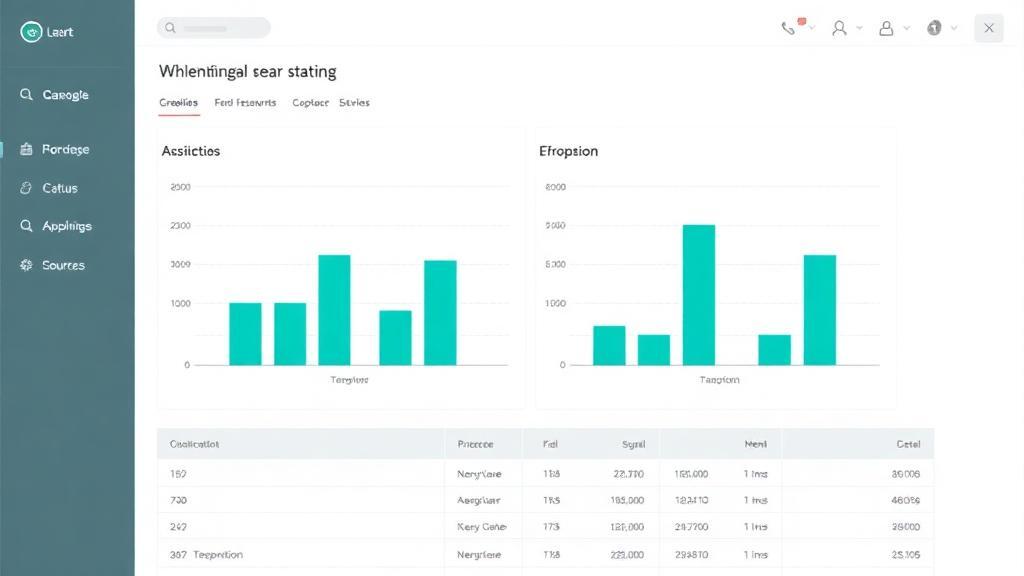Viewport: 1024px width, 576px height.
Task: Click the calendar icon next to Fordege
Action: tap(26, 149)
